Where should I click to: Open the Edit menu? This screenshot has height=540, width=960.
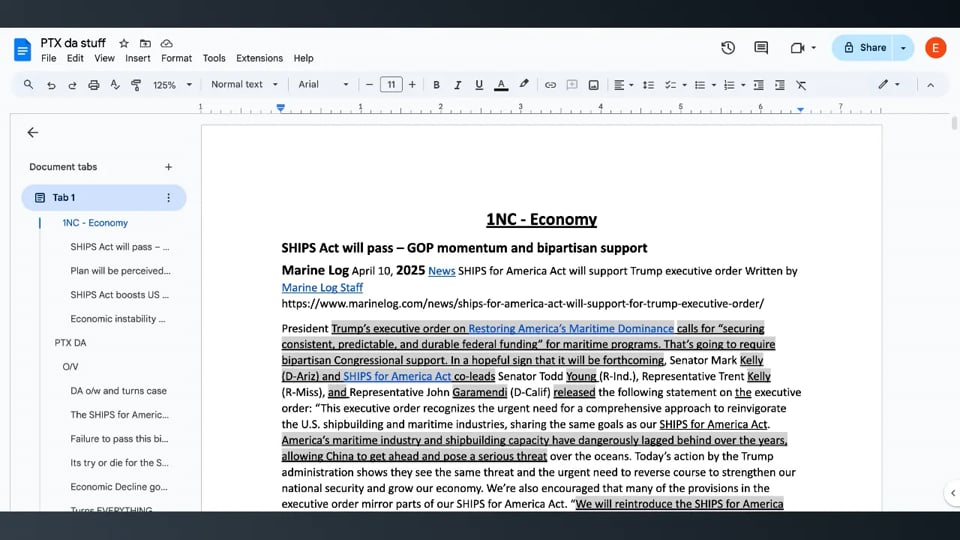75,58
